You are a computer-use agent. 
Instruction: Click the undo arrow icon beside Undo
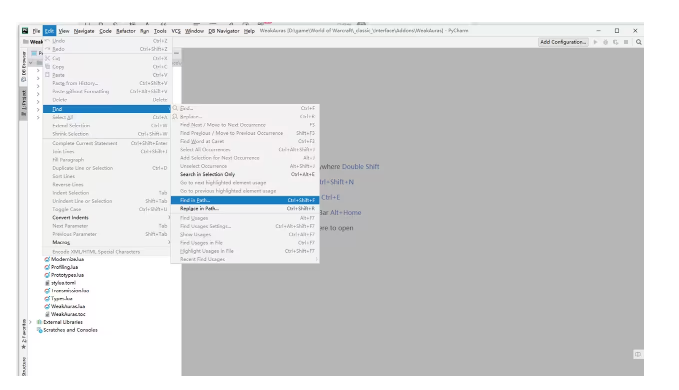(47, 41)
